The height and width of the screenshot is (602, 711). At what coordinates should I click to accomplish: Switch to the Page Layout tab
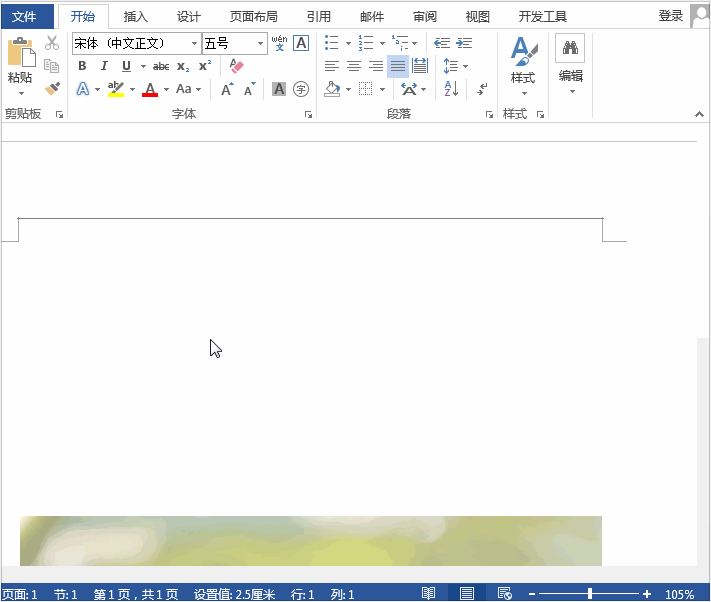click(x=253, y=17)
